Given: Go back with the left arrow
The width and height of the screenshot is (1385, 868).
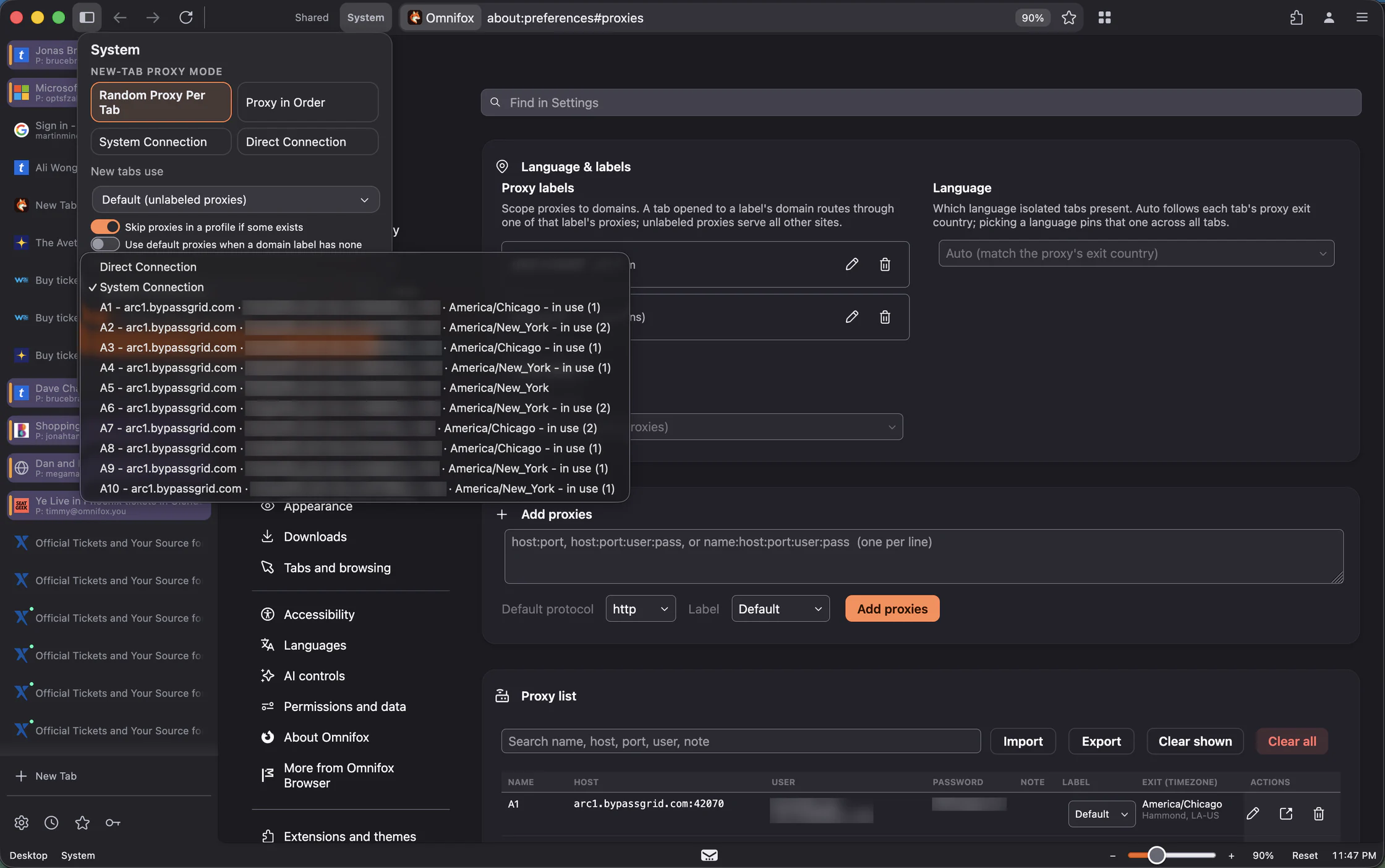Looking at the screenshot, I should (120, 17).
